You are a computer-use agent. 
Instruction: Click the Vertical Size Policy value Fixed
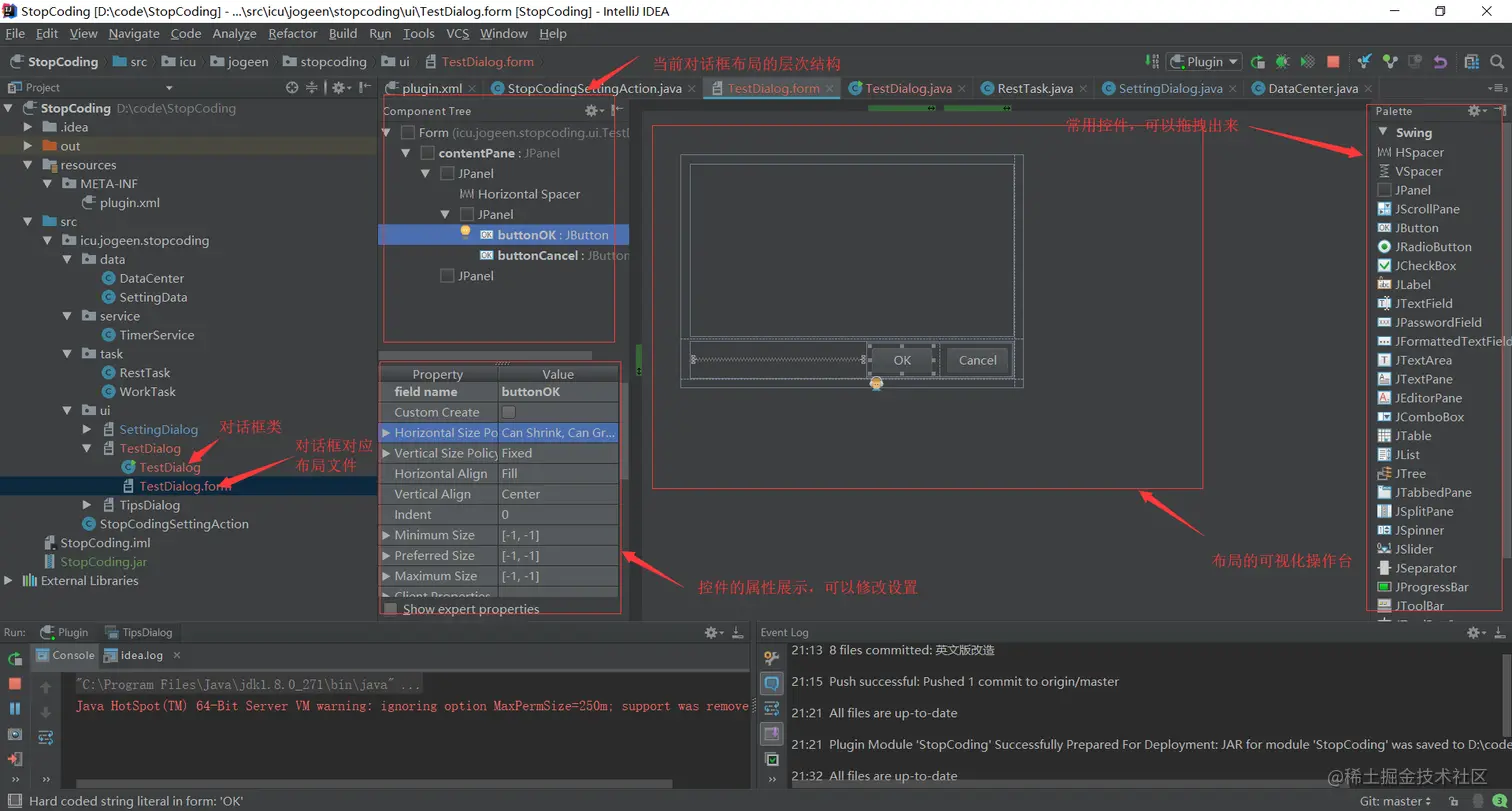(x=558, y=453)
